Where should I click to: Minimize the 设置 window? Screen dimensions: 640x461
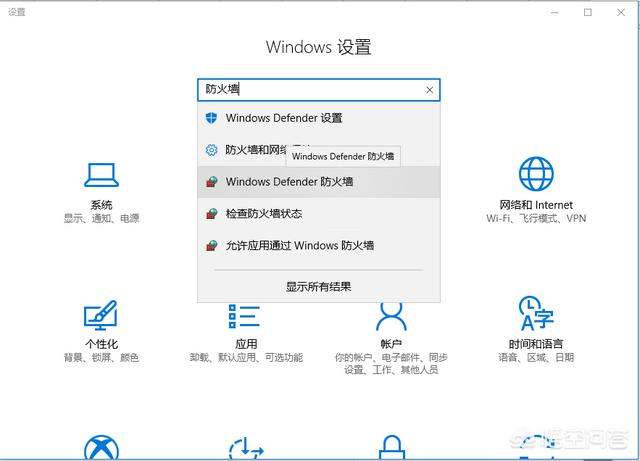click(x=554, y=13)
